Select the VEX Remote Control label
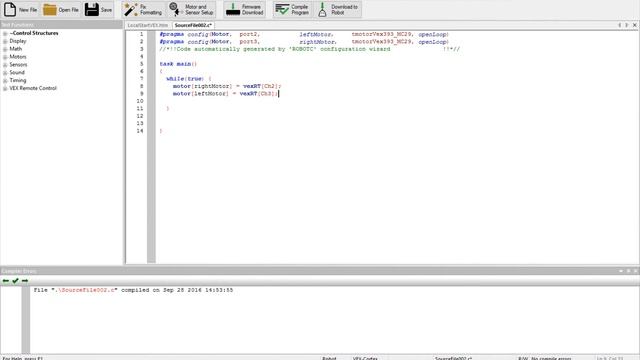The height and width of the screenshot is (360, 640). 33,88
